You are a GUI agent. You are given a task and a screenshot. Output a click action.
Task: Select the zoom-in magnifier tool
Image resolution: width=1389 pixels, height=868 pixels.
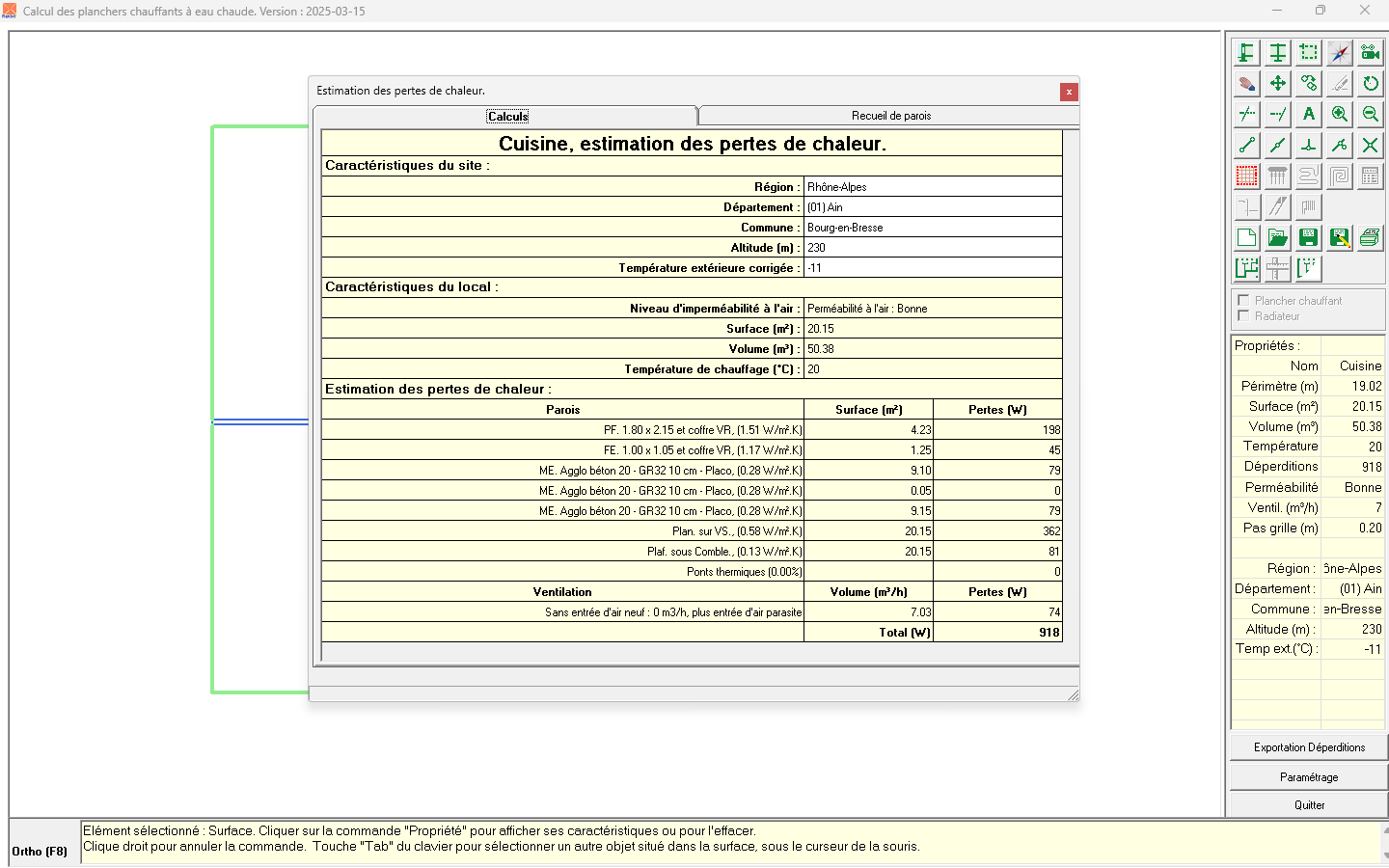[x=1339, y=113]
